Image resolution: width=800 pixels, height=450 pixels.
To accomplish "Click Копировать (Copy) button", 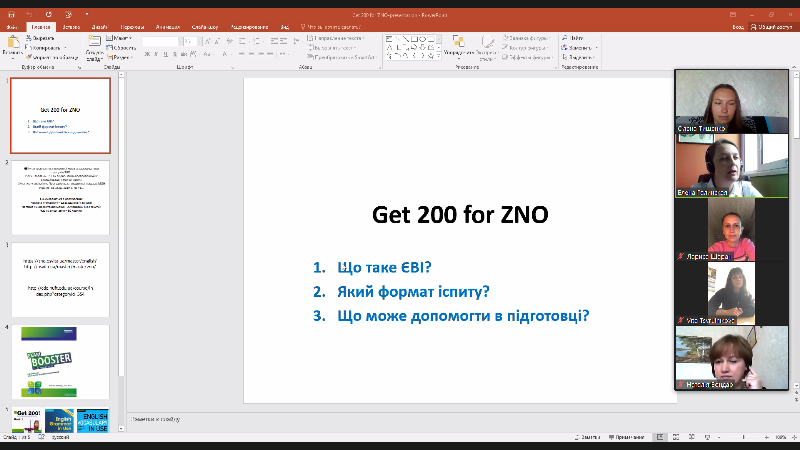I will 45,48.
